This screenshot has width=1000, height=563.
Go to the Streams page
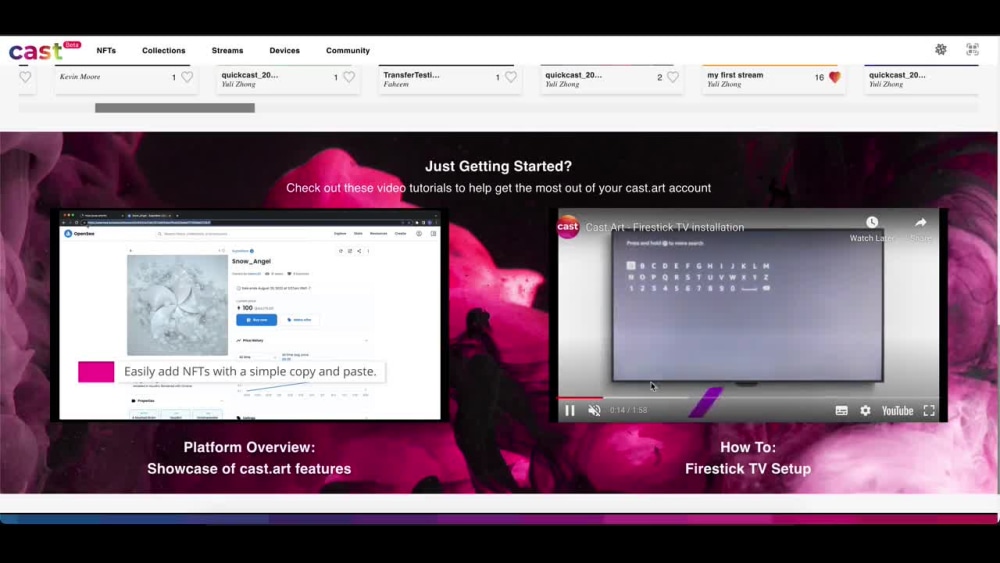[x=227, y=50]
